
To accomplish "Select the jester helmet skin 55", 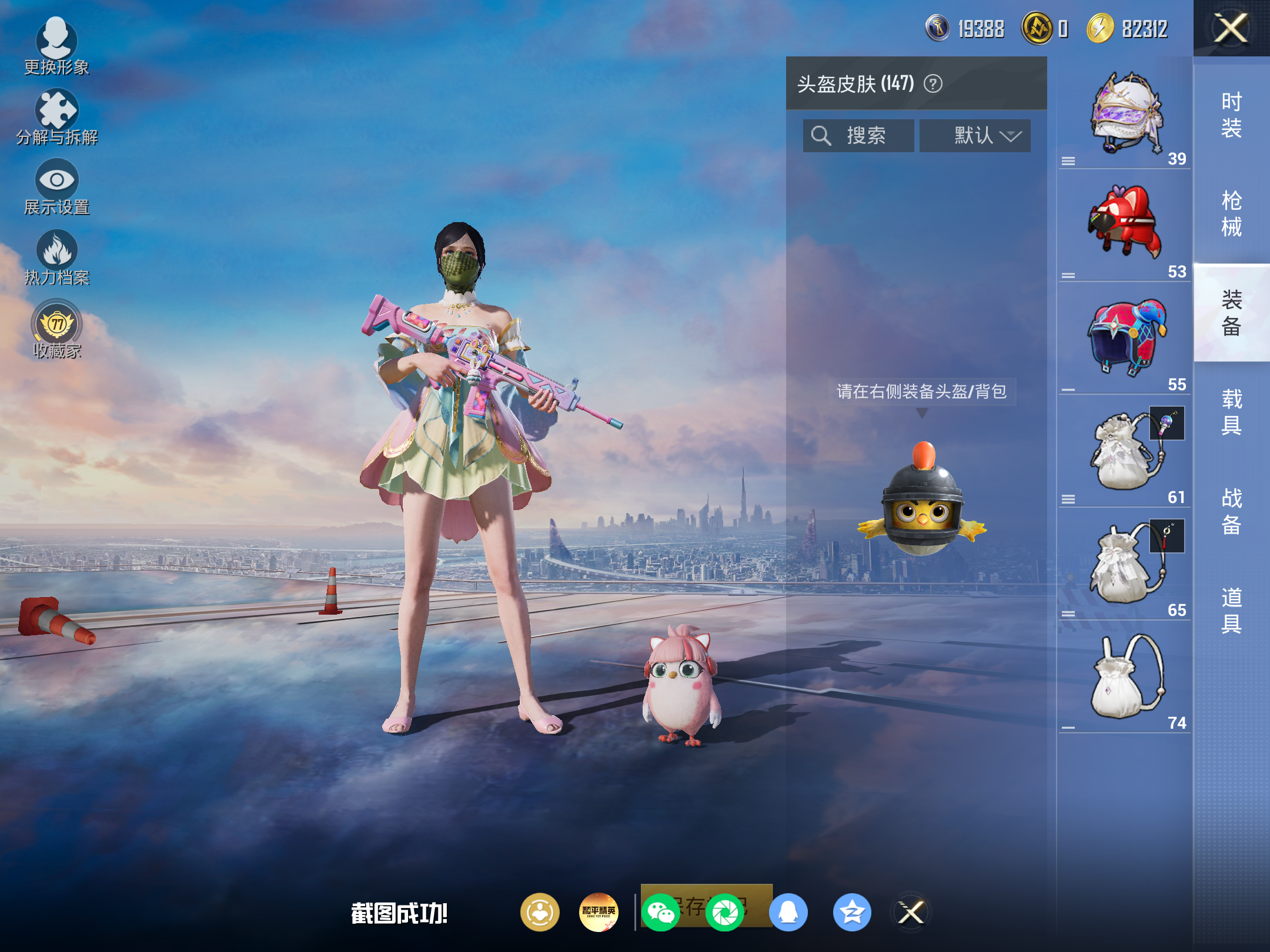I will coord(1124,338).
